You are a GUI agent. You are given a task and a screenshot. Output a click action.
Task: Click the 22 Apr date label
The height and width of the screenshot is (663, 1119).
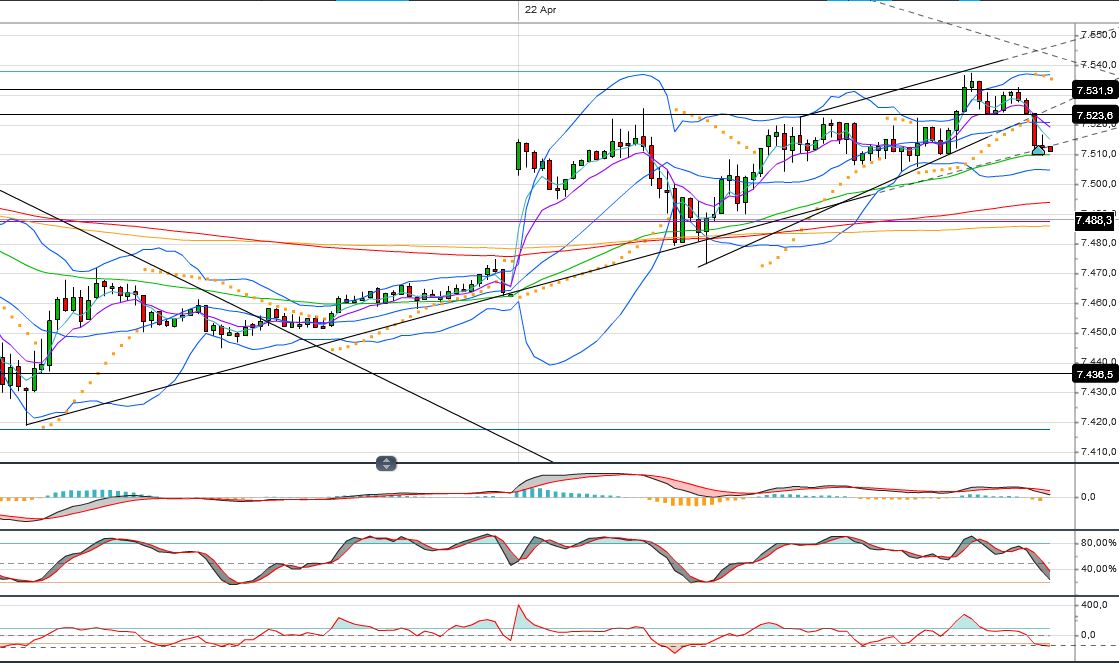[x=540, y=10]
